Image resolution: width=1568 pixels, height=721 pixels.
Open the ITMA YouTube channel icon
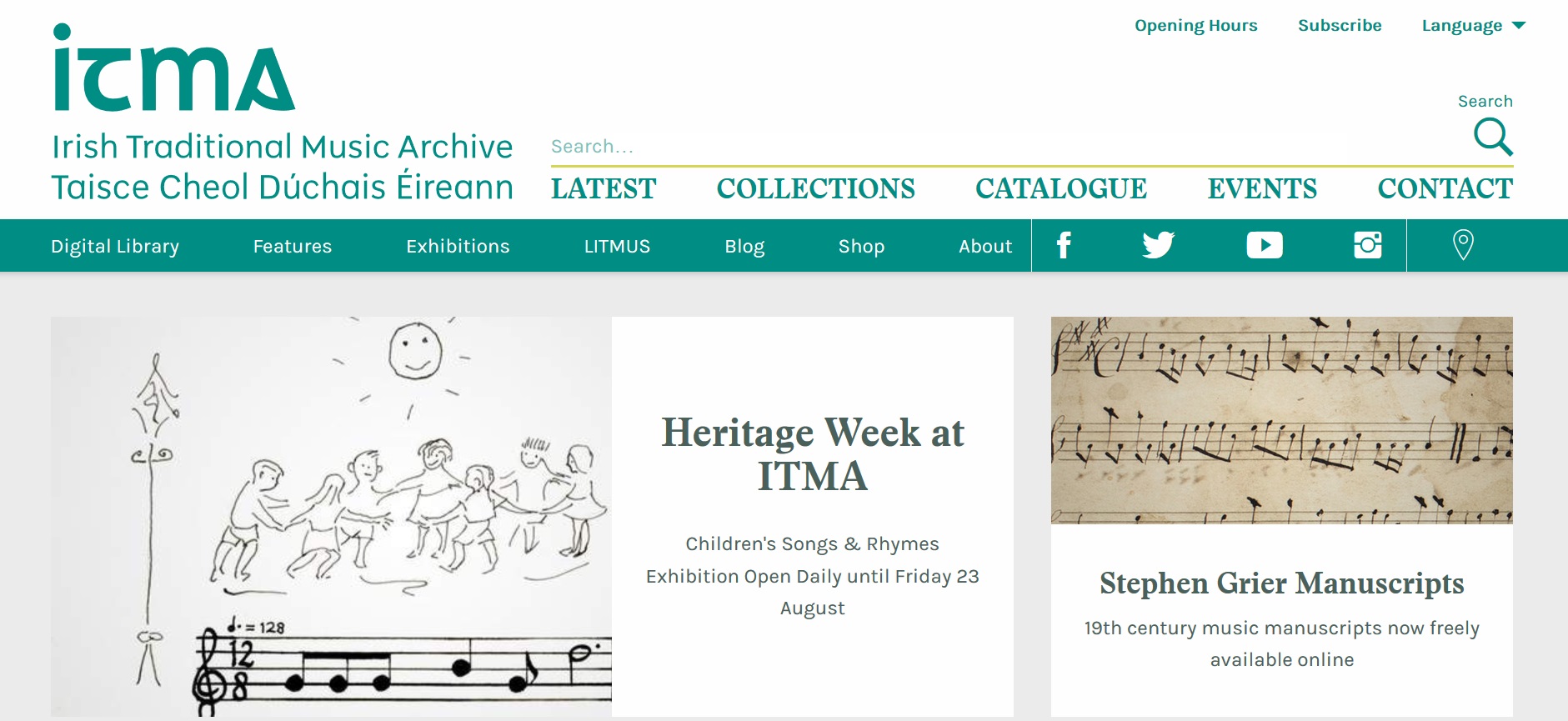click(x=1264, y=245)
